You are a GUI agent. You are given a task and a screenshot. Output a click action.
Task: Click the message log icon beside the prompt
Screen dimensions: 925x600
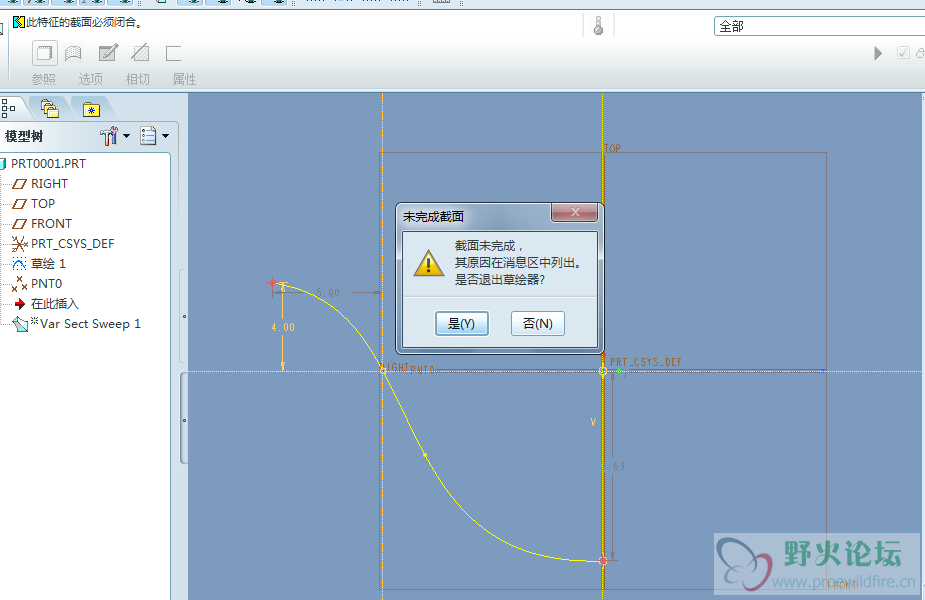tap(18, 22)
